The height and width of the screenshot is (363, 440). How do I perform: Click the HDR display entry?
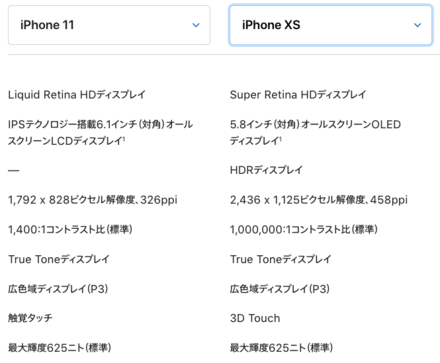(x=266, y=170)
